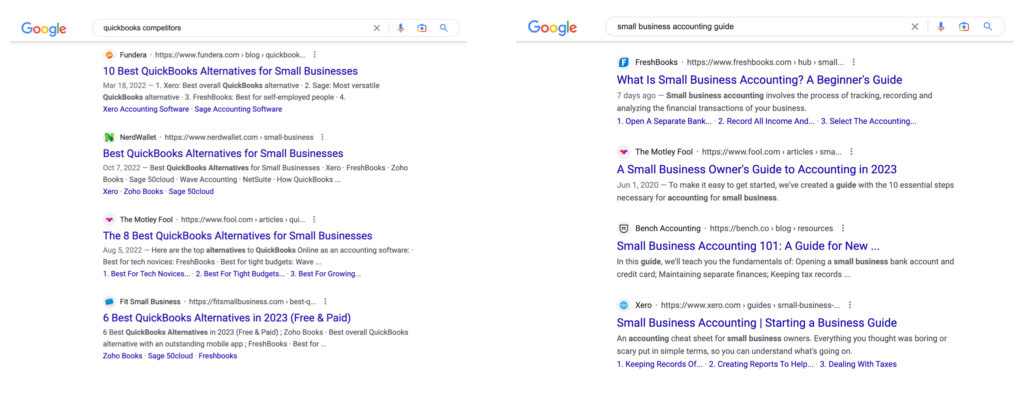Screen dimensions: 1024x394
Task: Open the three-dot menu for the fool.com accounting result
Action: tap(851, 152)
